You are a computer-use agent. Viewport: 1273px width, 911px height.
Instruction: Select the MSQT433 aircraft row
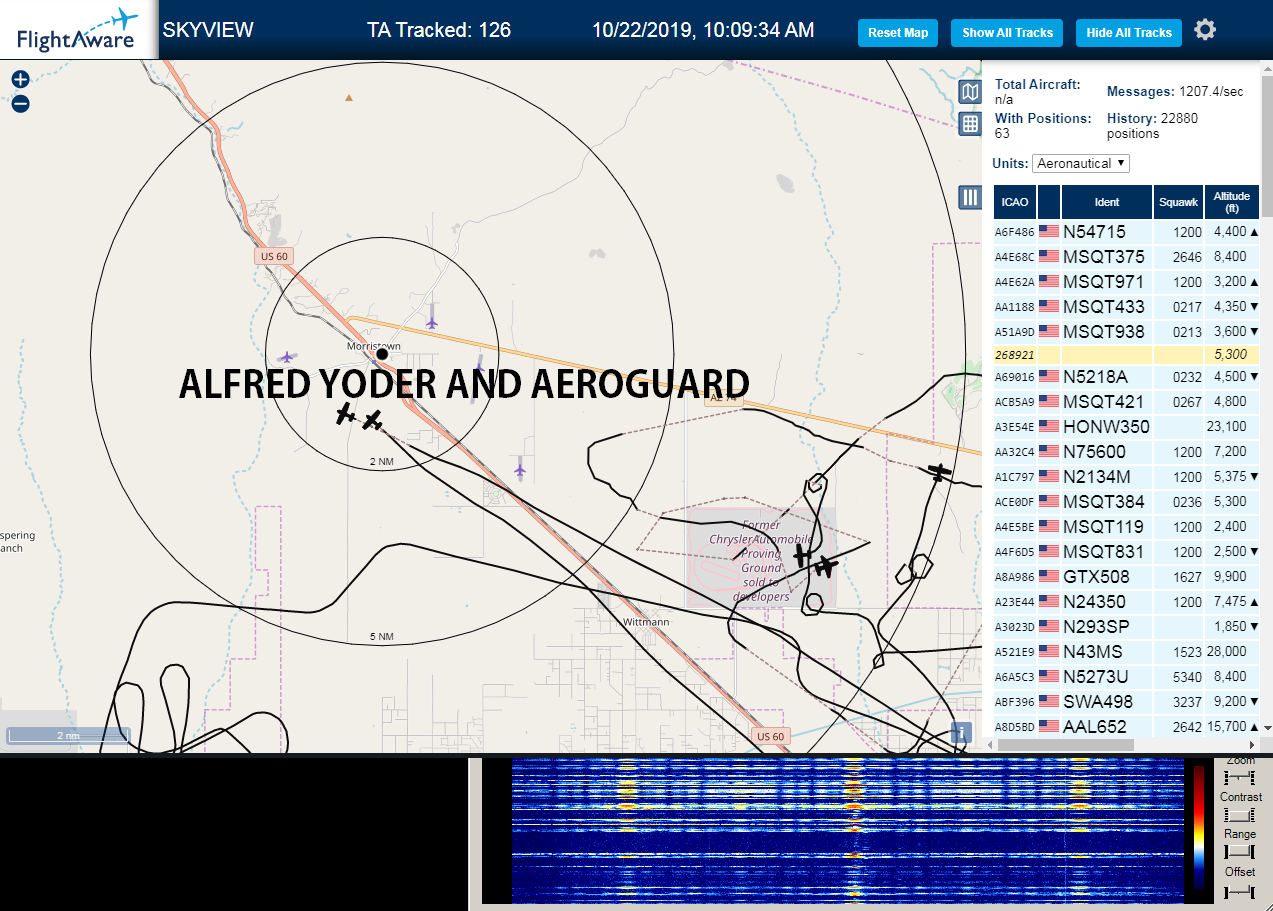point(1127,307)
